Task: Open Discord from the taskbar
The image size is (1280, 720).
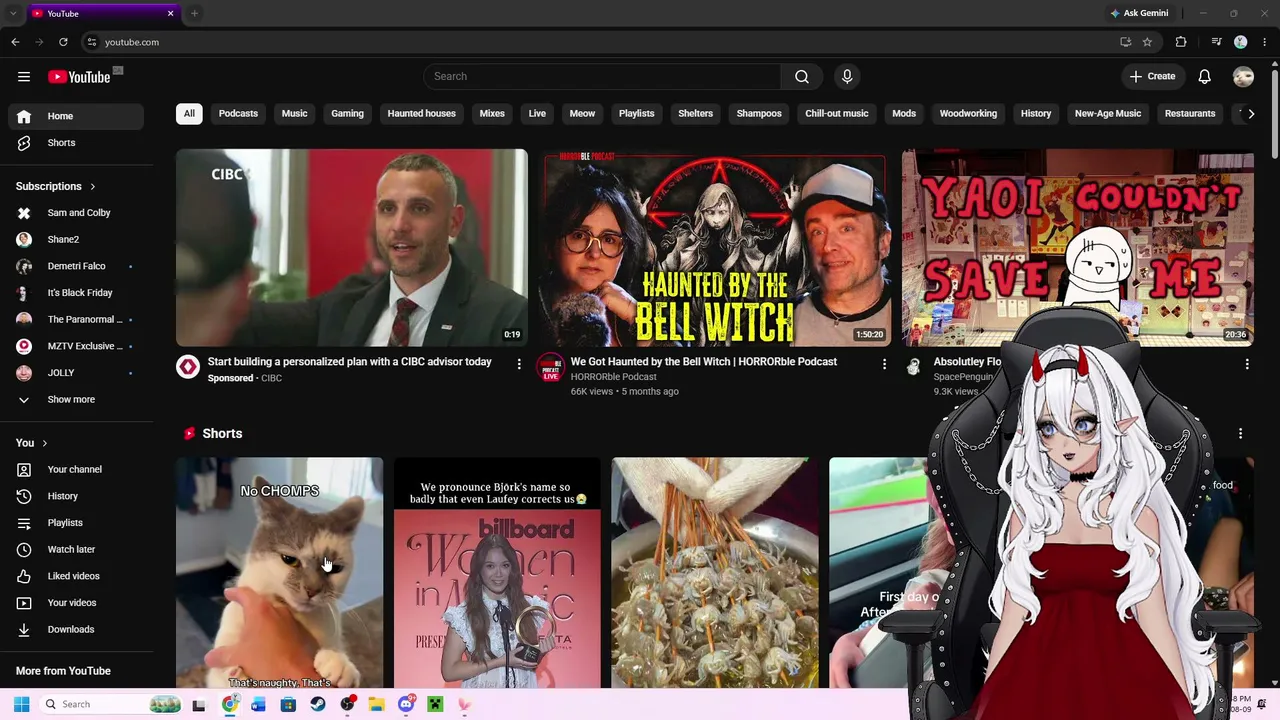Action: (x=406, y=704)
